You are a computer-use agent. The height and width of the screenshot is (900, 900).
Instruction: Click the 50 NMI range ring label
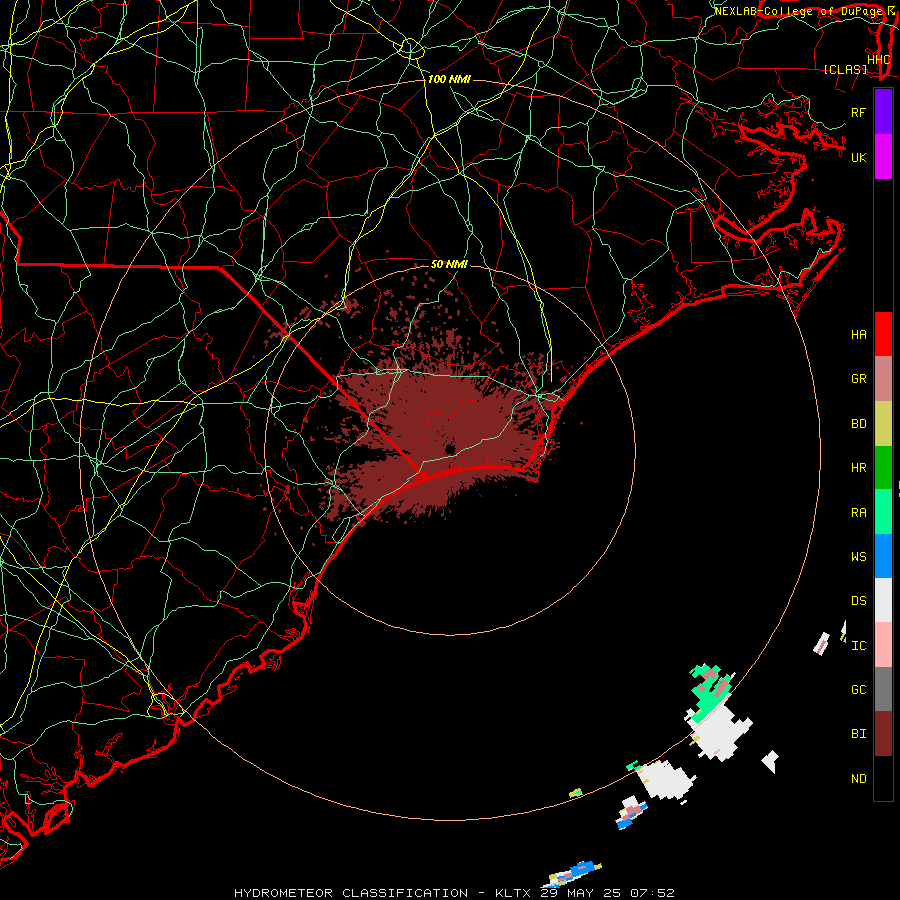click(449, 264)
